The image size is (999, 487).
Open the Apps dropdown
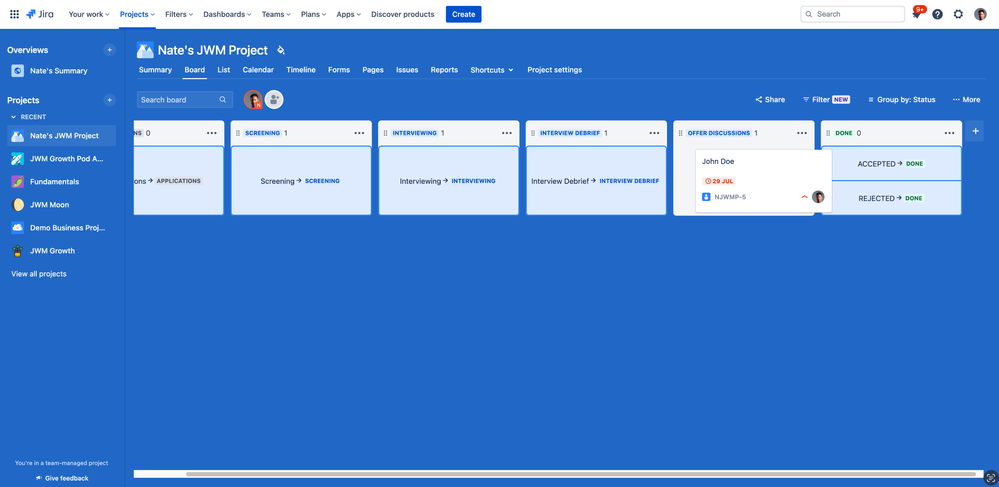click(x=349, y=14)
